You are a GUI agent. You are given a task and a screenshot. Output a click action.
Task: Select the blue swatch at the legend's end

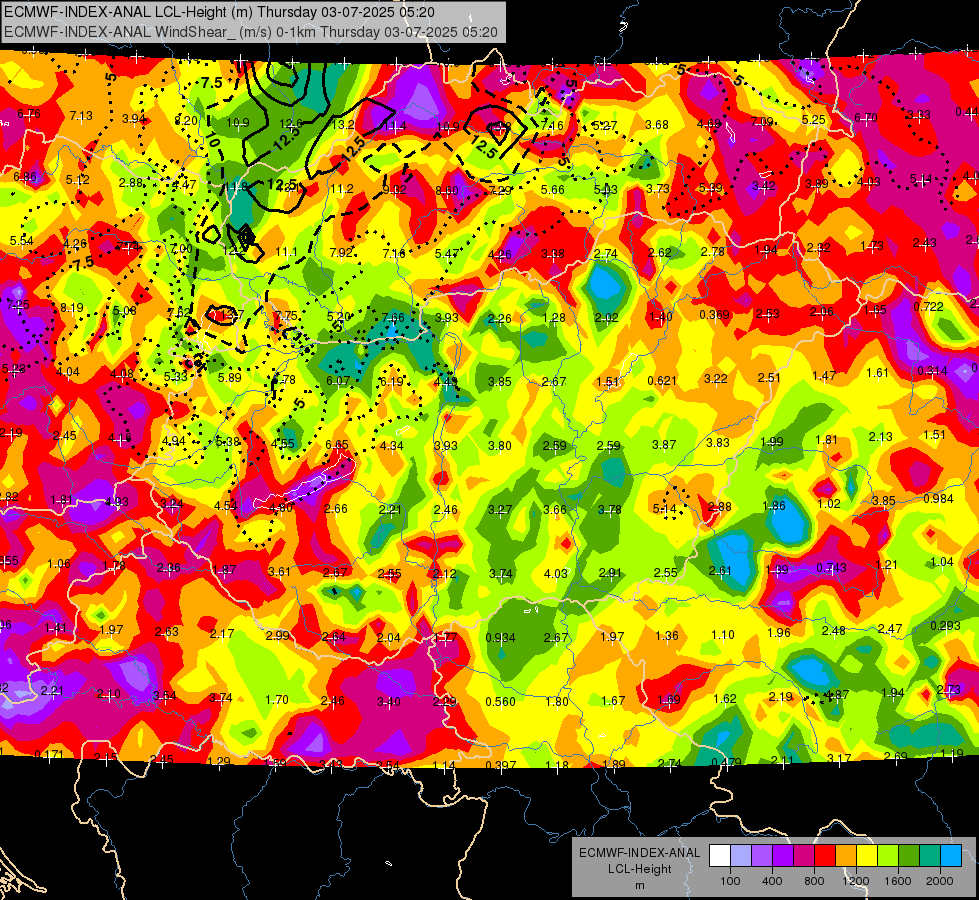coord(951,856)
